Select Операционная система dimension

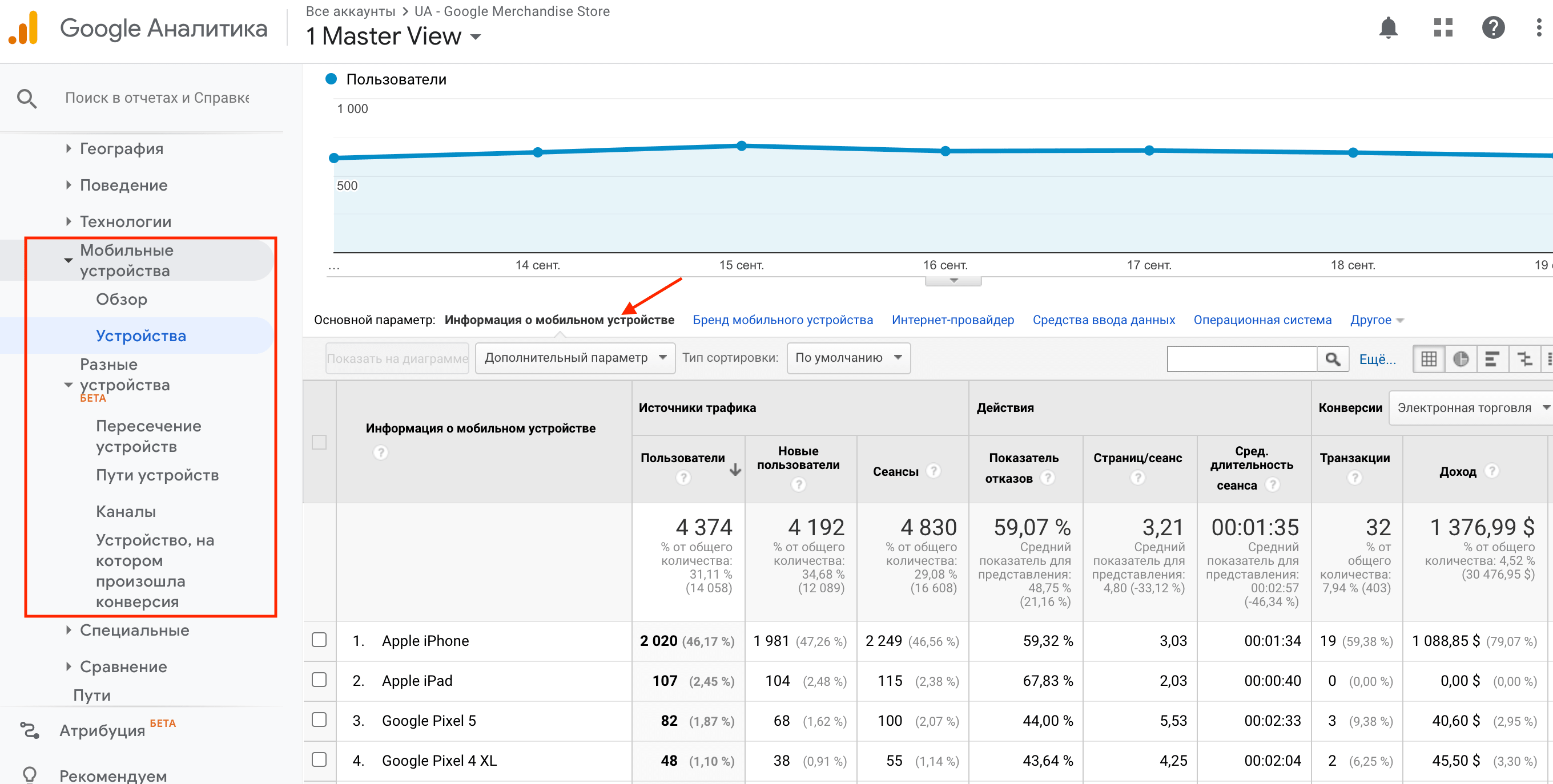click(x=1262, y=320)
